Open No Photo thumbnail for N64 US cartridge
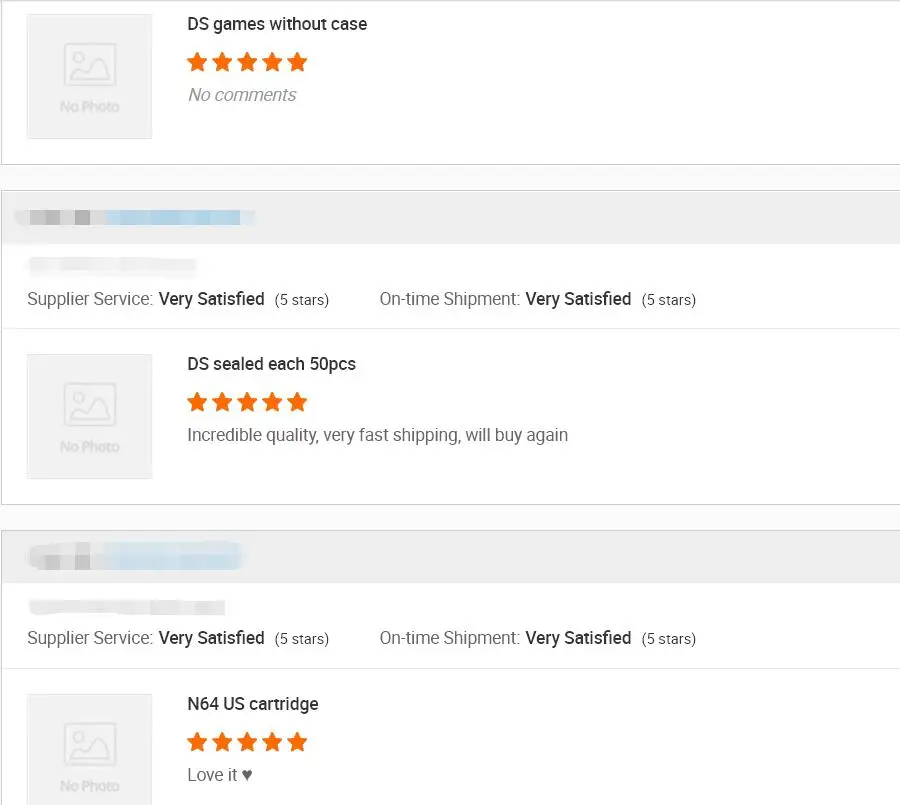The width and height of the screenshot is (900, 805). pos(90,750)
